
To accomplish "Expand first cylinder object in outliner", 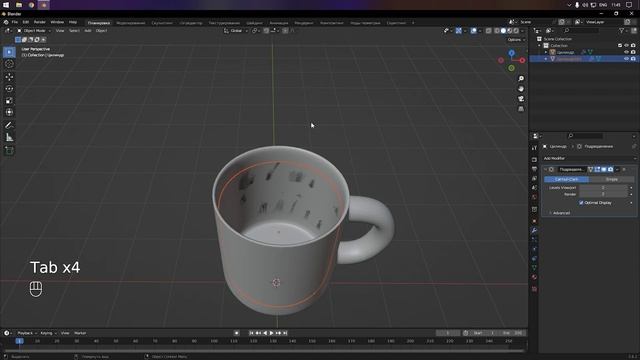I will click(546, 52).
